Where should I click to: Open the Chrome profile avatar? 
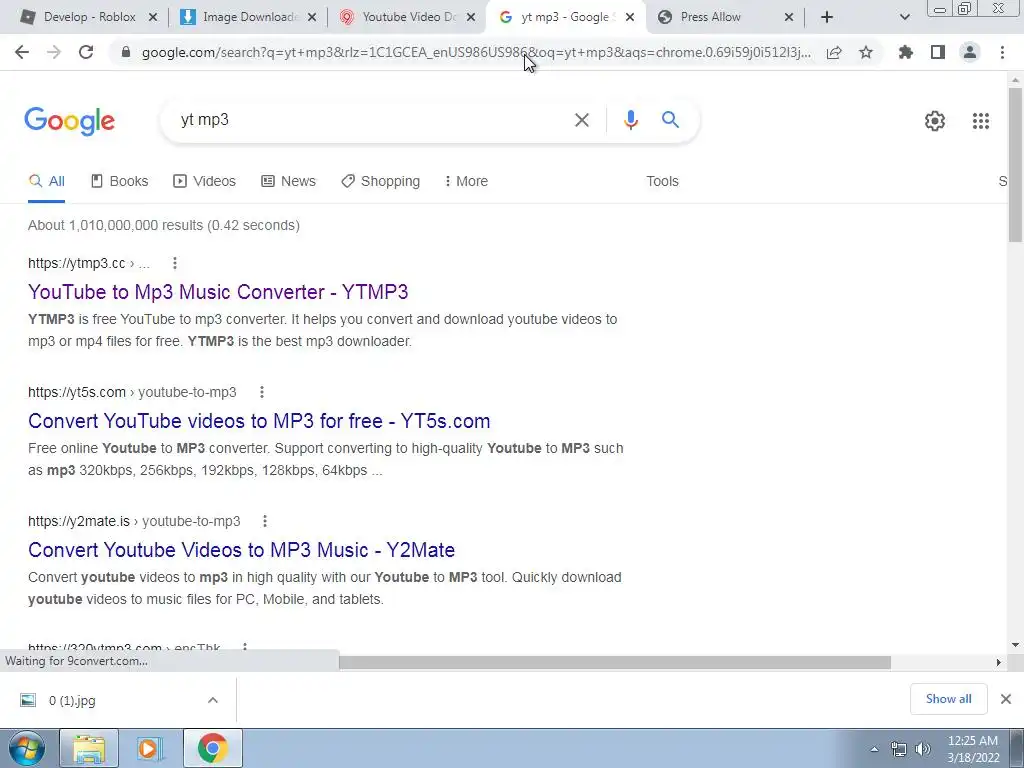(x=970, y=52)
